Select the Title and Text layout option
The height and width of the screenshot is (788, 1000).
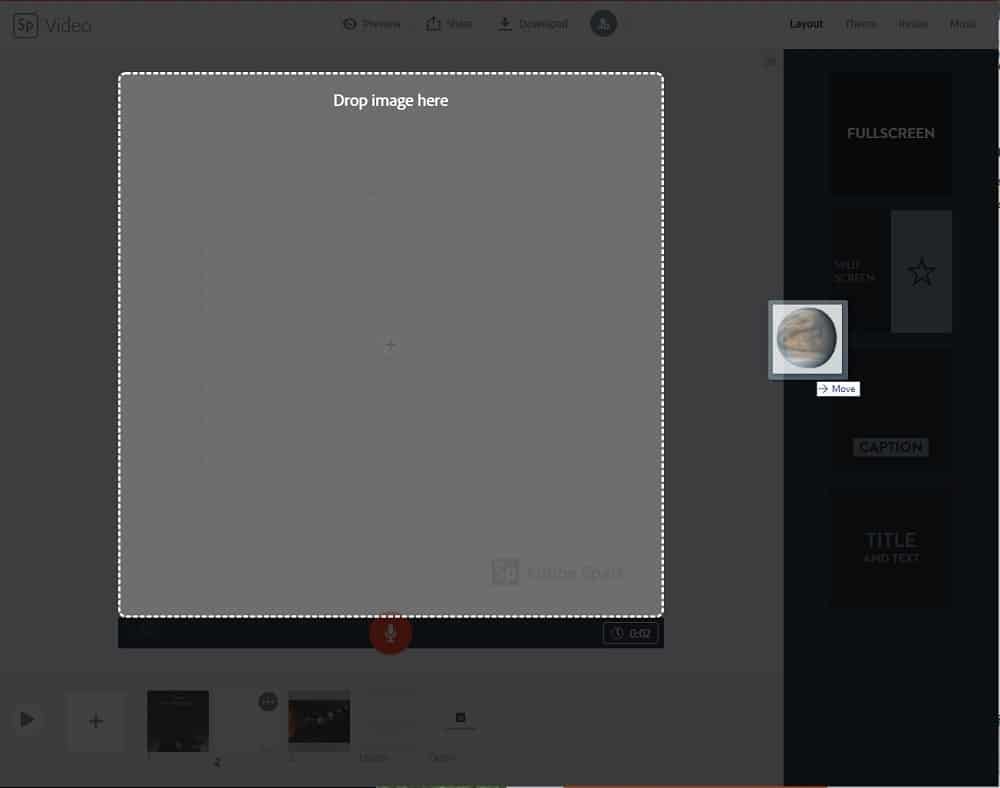tap(890, 548)
